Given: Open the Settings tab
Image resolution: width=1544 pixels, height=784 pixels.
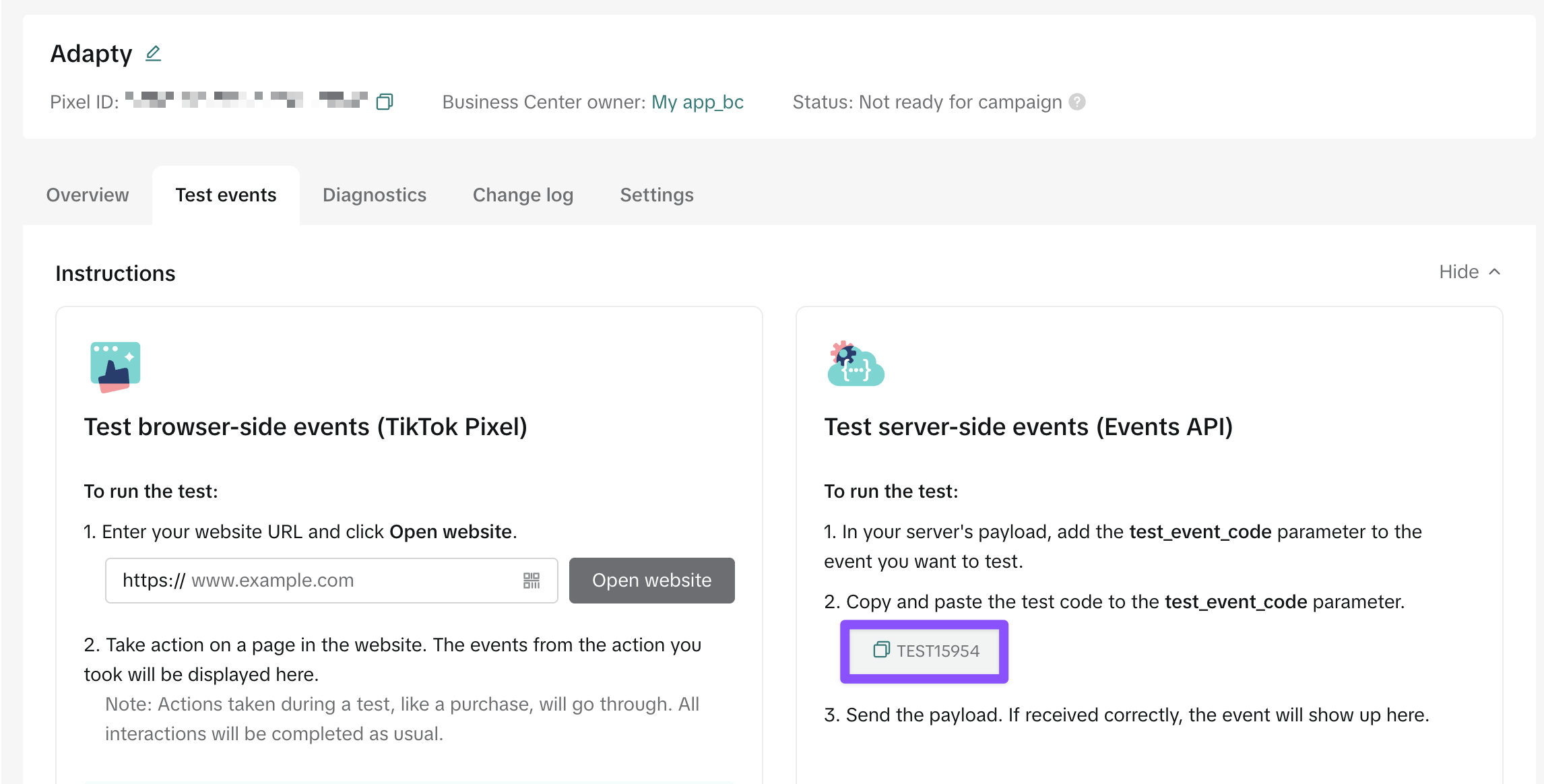Looking at the screenshot, I should (x=657, y=195).
